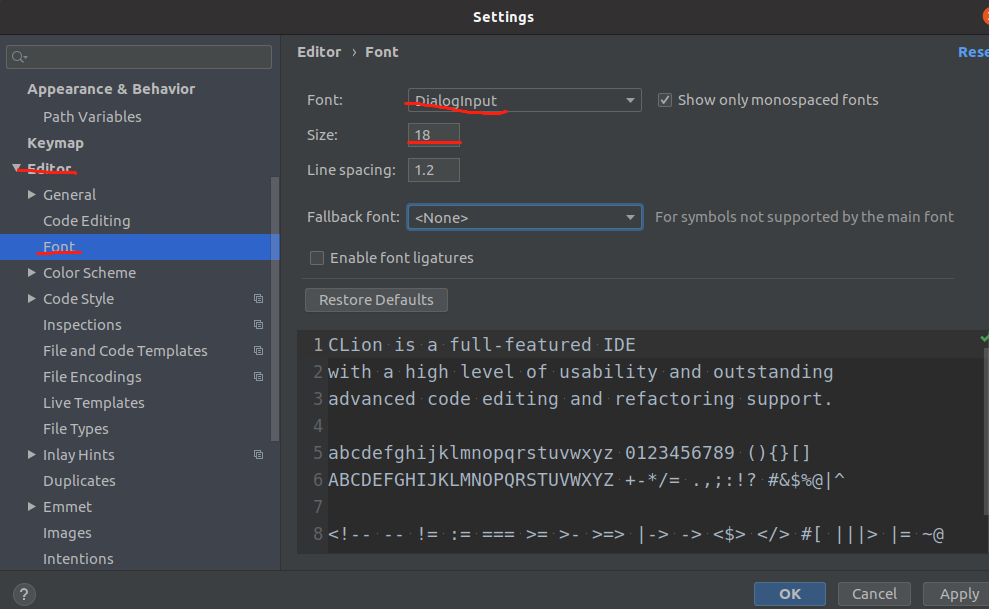
Task: Apply the font settings changes
Action: click(956, 593)
